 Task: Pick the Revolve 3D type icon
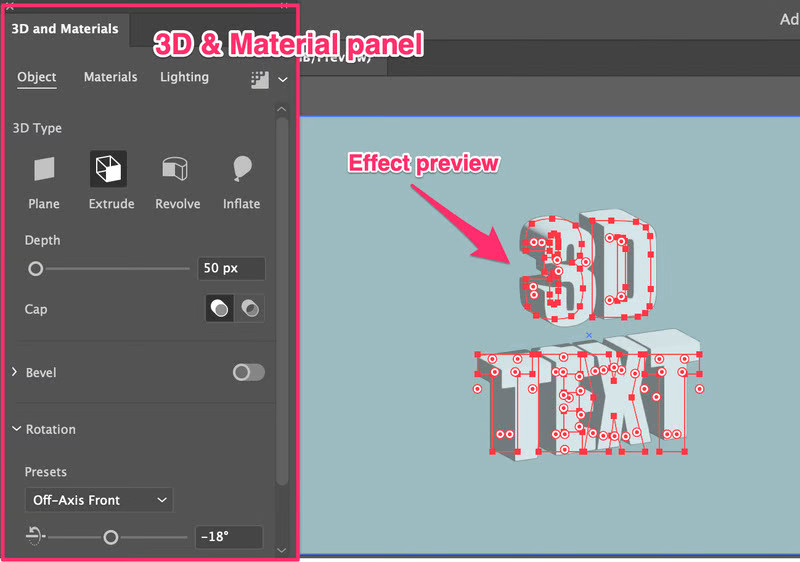tap(176, 170)
